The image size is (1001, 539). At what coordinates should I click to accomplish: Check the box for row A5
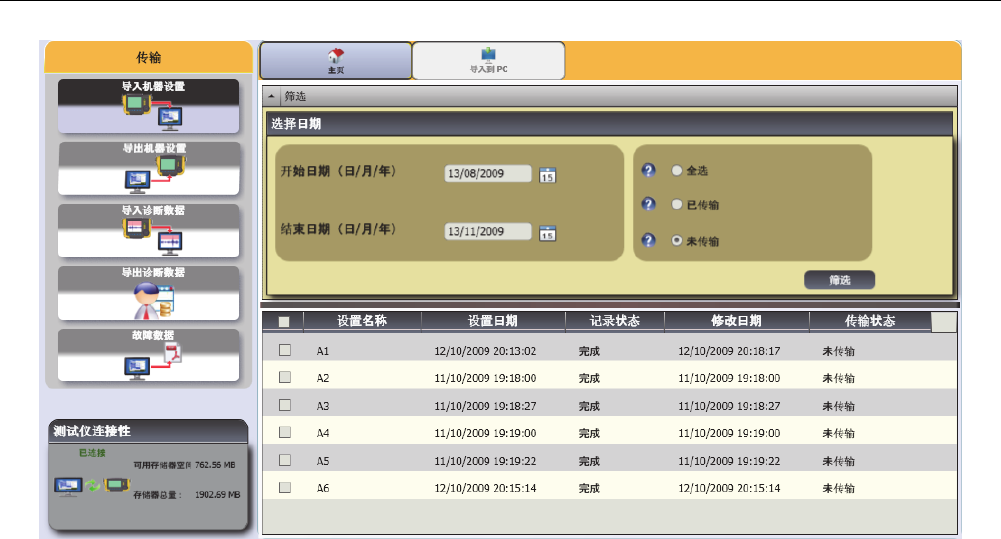pyautogui.click(x=285, y=460)
